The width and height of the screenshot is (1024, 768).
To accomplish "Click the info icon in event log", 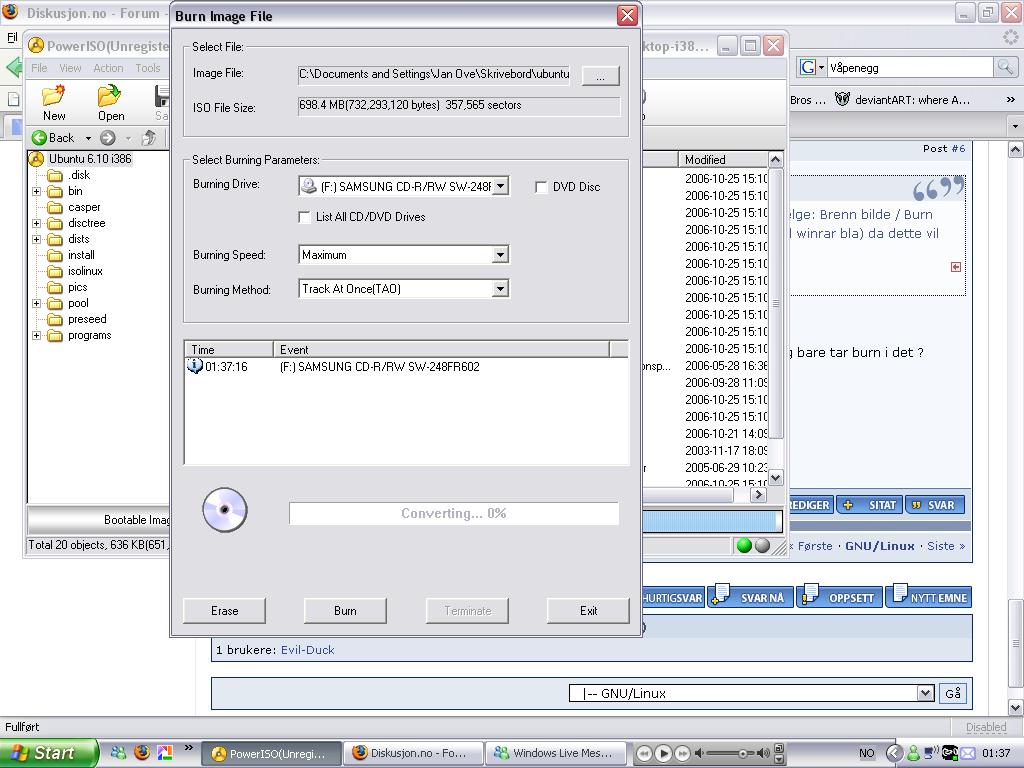I will (x=195, y=367).
